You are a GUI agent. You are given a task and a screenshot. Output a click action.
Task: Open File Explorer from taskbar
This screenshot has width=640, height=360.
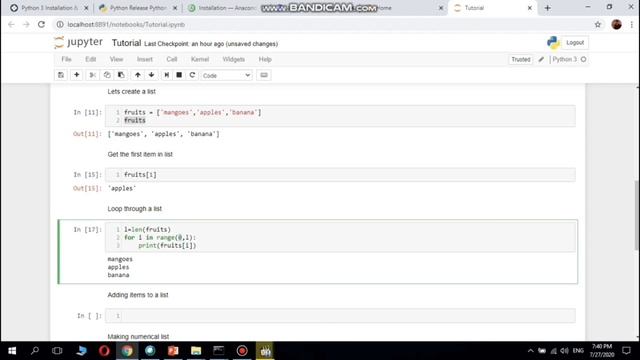196,351
